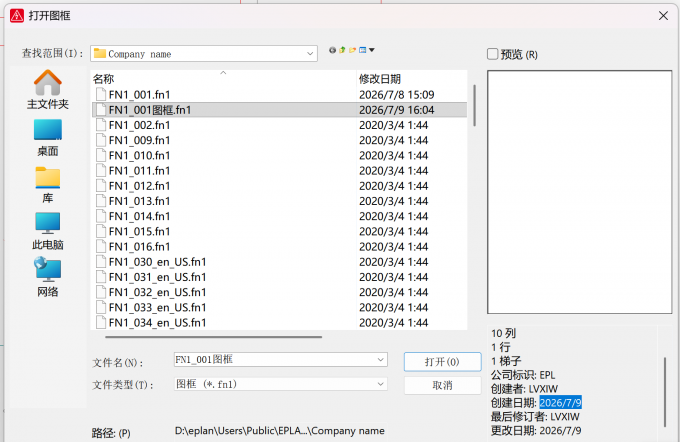Click the file icon of FN1_011.fn1
Viewport: 680px width, 442px height.
pos(101,170)
